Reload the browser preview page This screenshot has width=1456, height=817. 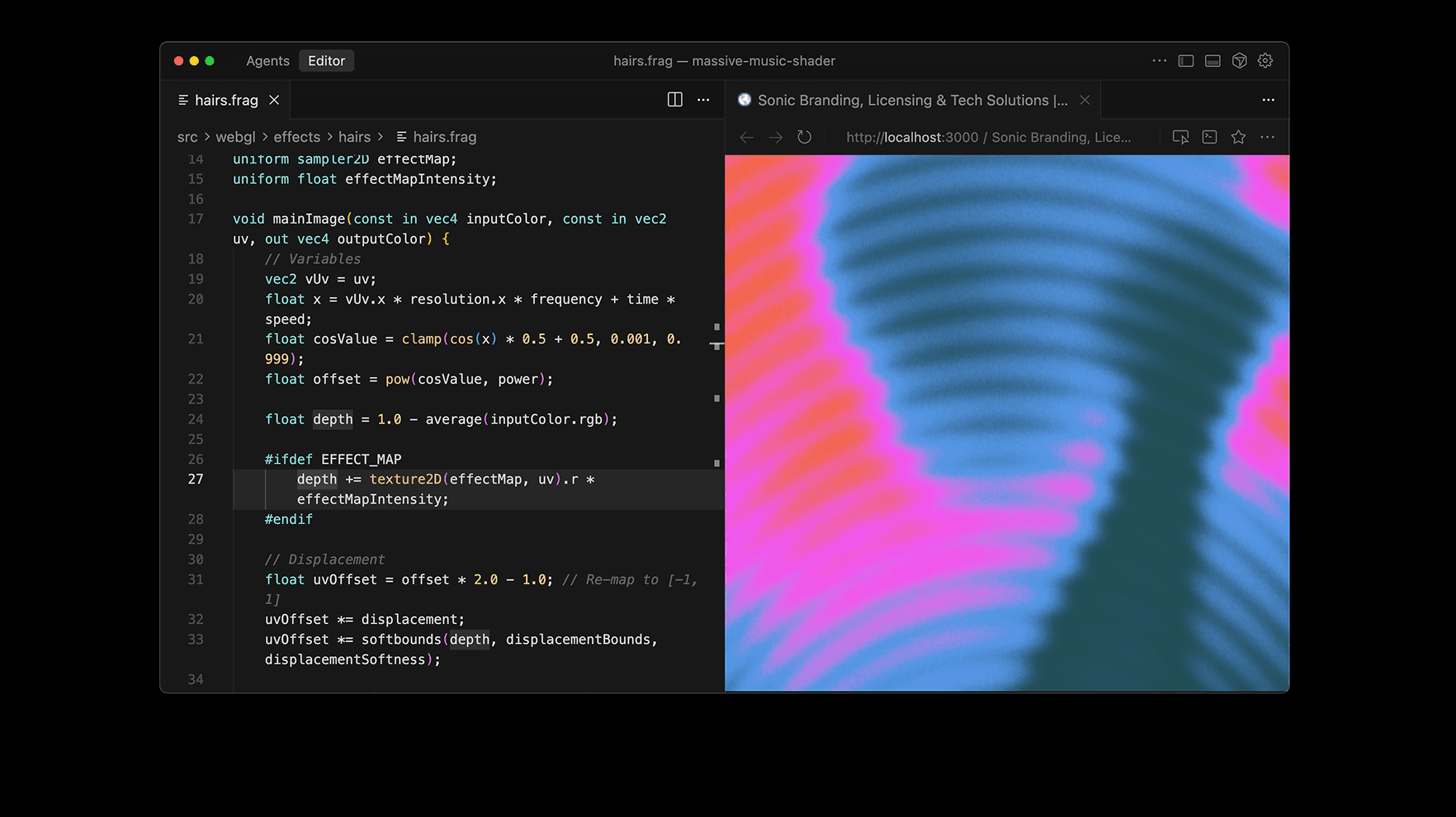[804, 137]
